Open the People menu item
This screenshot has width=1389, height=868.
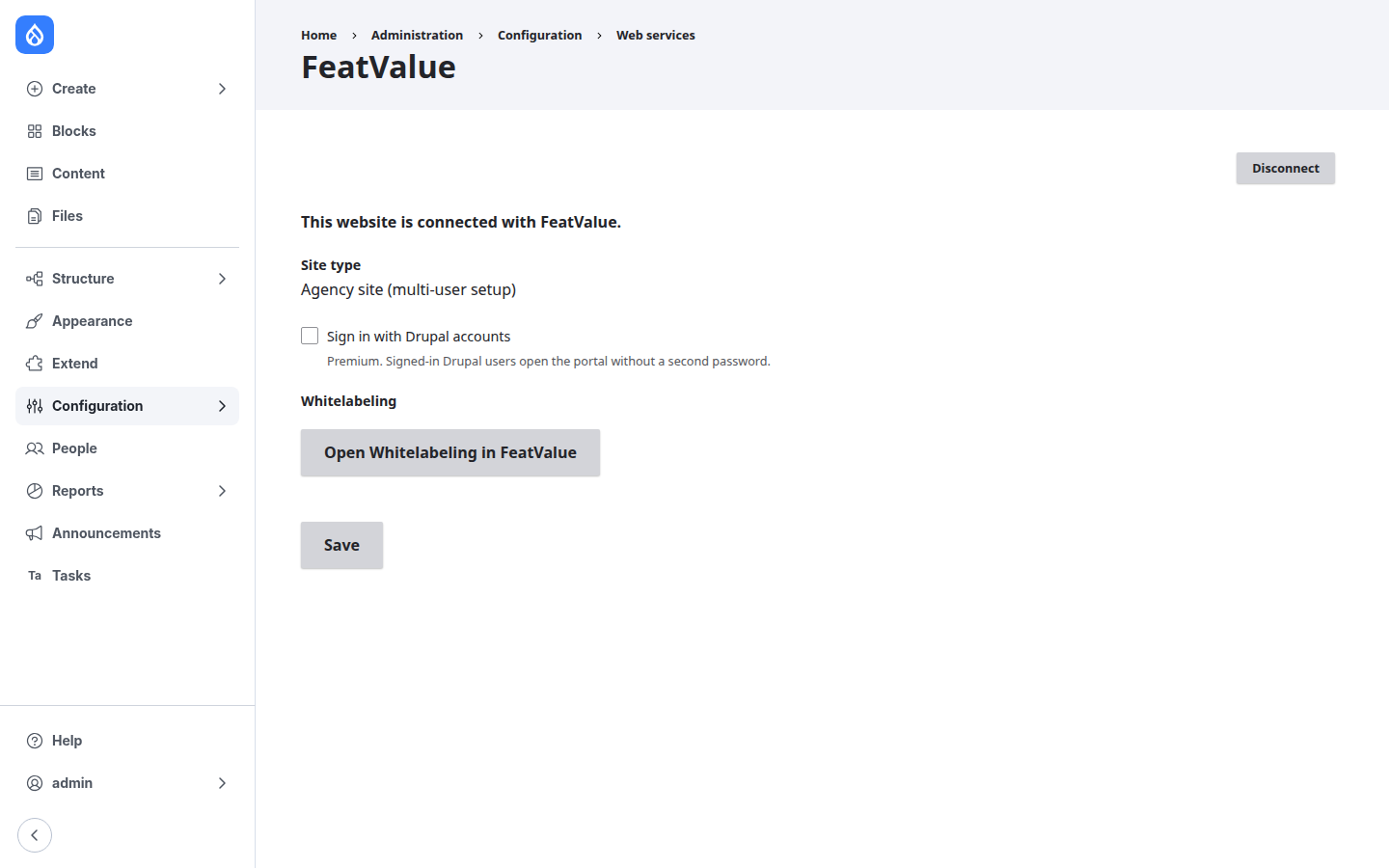(127, 448)
